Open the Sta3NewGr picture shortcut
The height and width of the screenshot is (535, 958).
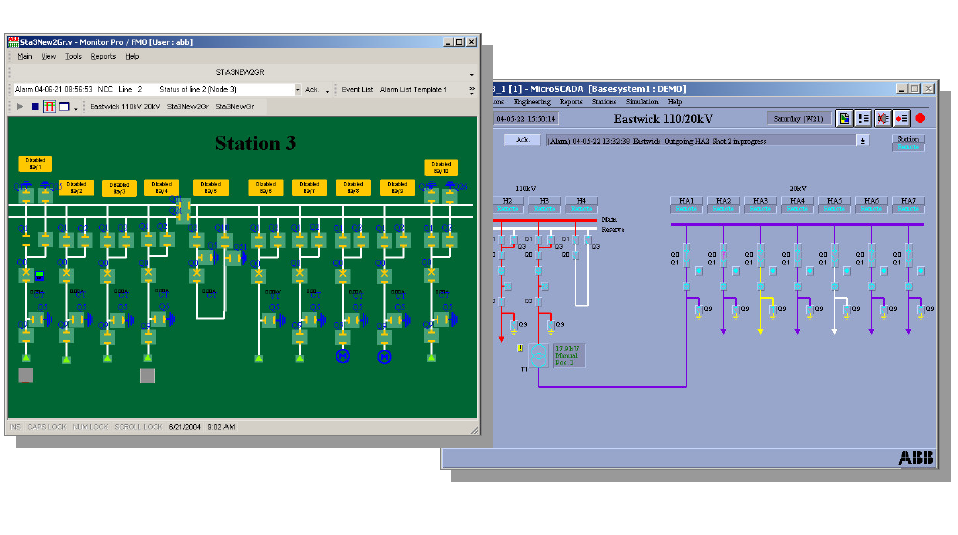[235, 106]
